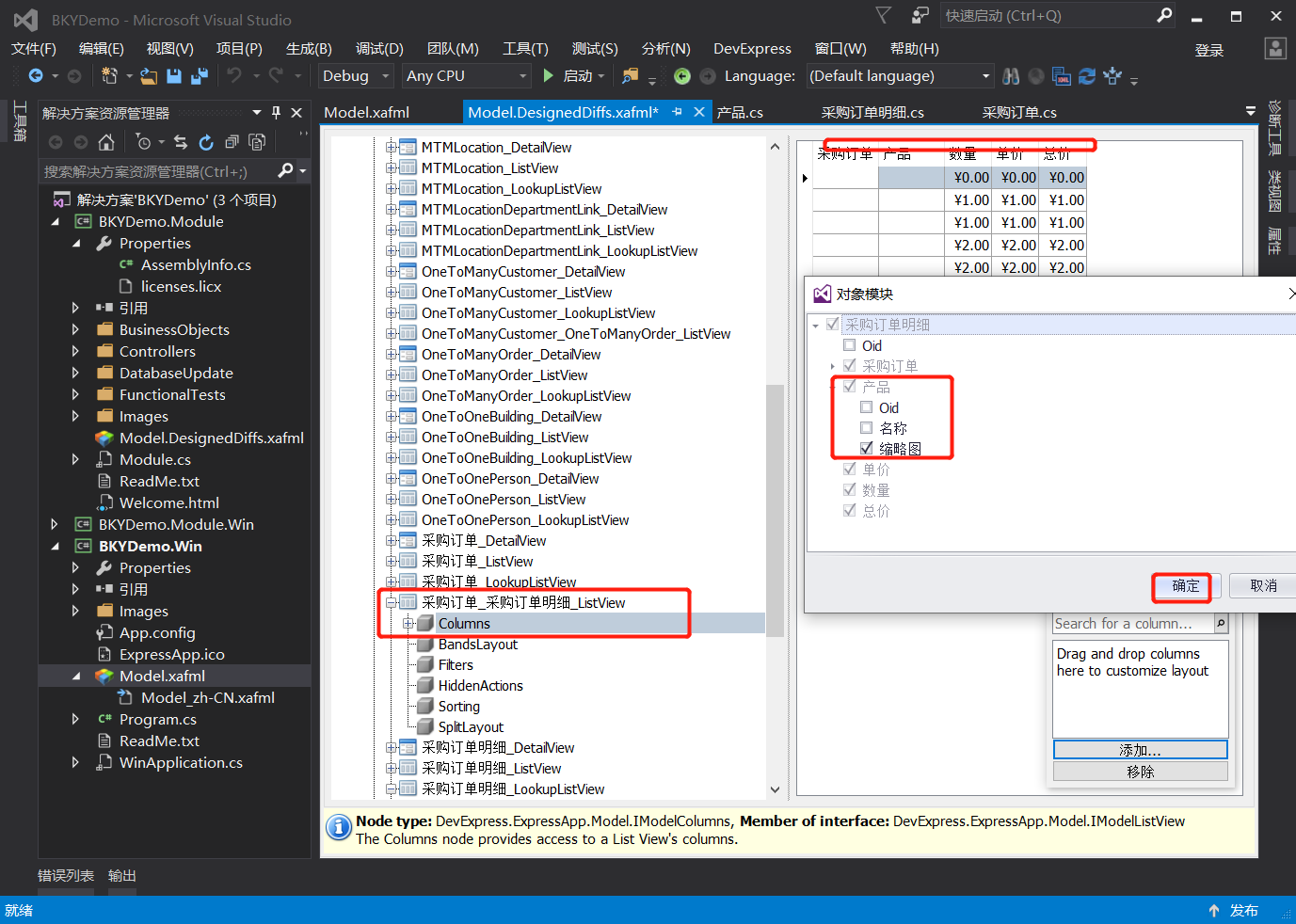1296x924 pixels.
Task: Click the 添加... button in the customization panel
Action: tap(1141, 750)
